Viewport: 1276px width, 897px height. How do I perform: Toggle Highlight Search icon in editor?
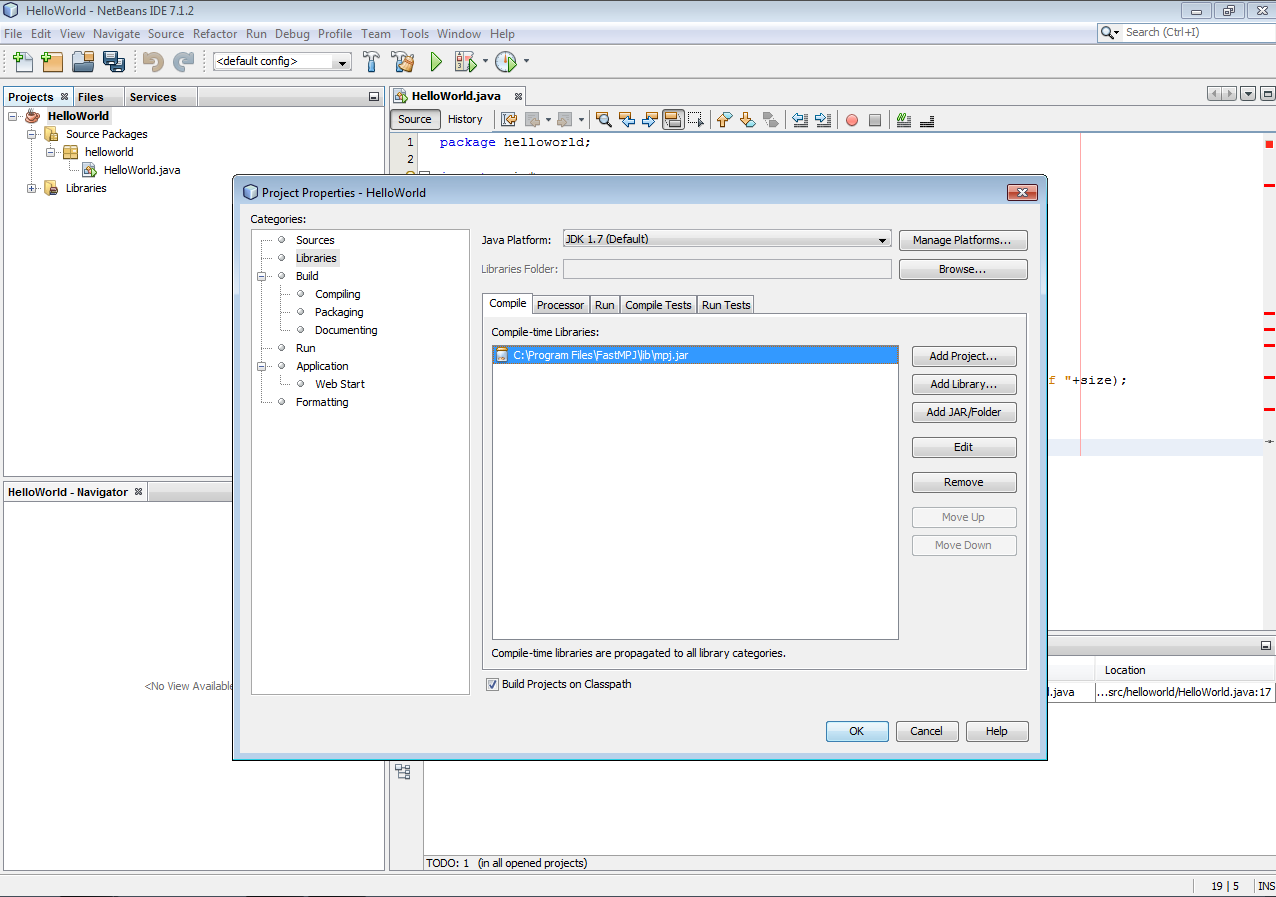coord(673,120)
